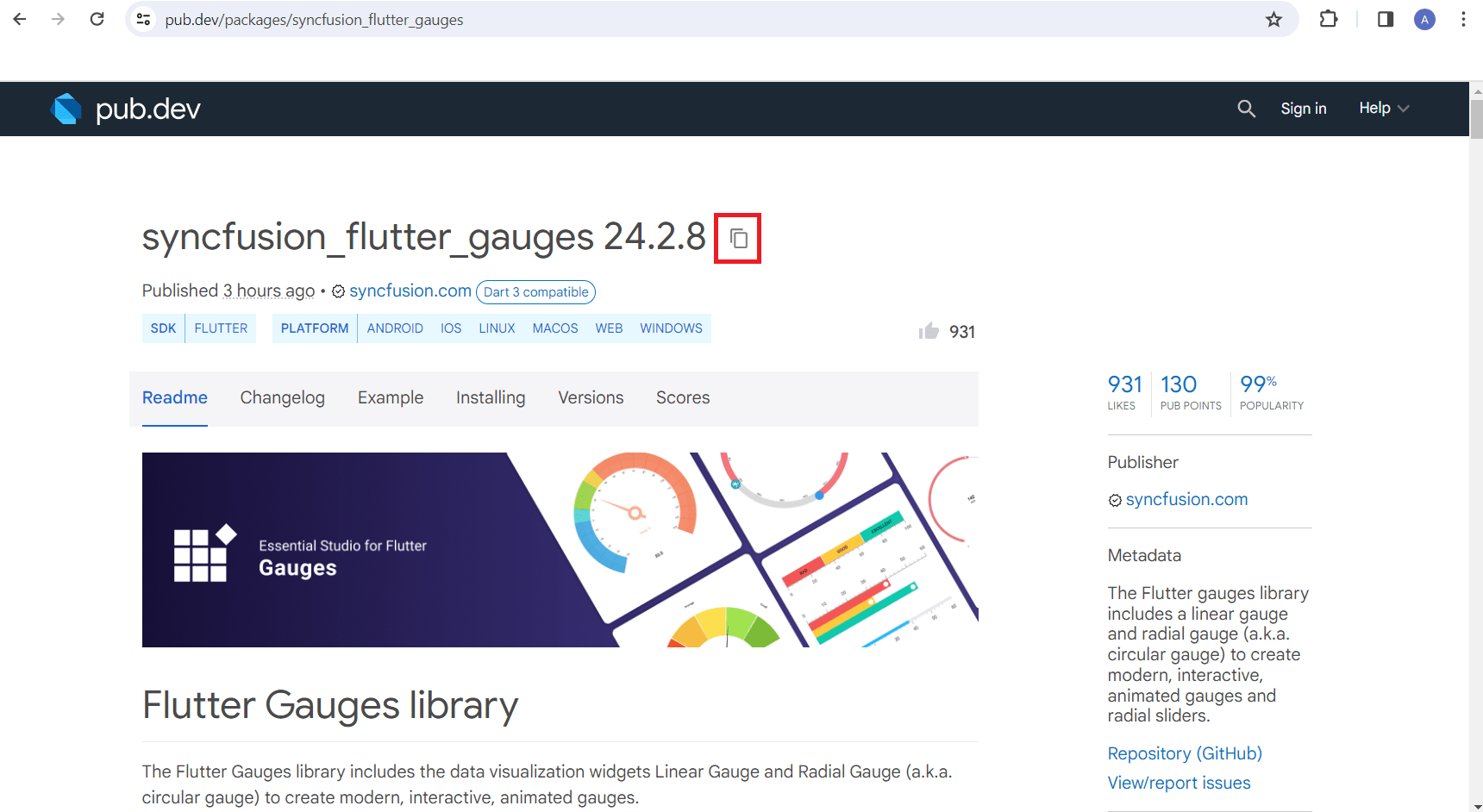View site information icon in address bar
1483x812 pixels.
coord(144,19)
